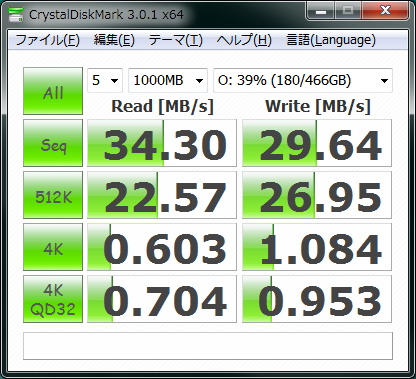Click the Write [MB/s] column header
Screen dimensions: 416x379
click(318, 107)
